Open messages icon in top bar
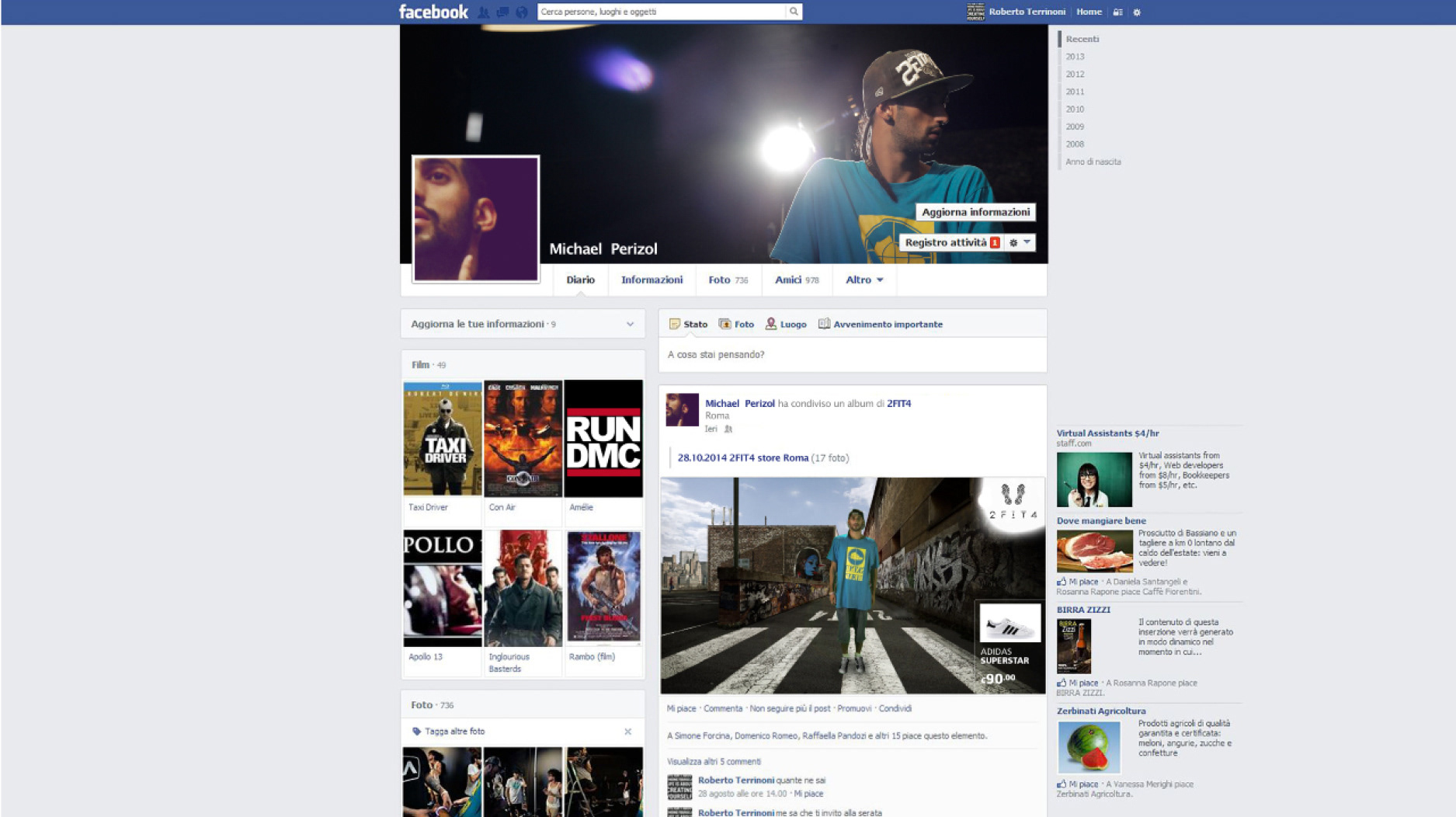 503,12
